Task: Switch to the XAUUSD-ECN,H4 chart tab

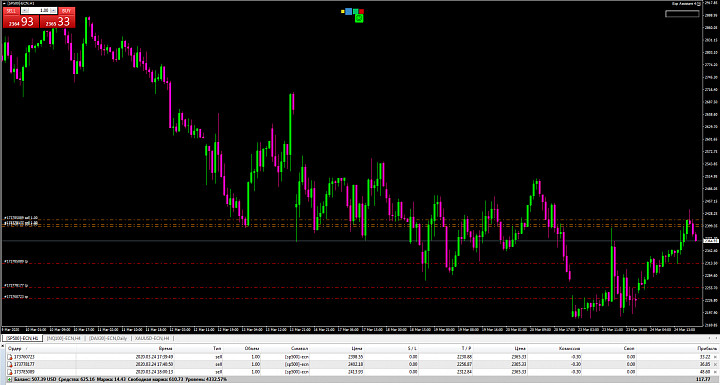Action: [x=152, y=338]
